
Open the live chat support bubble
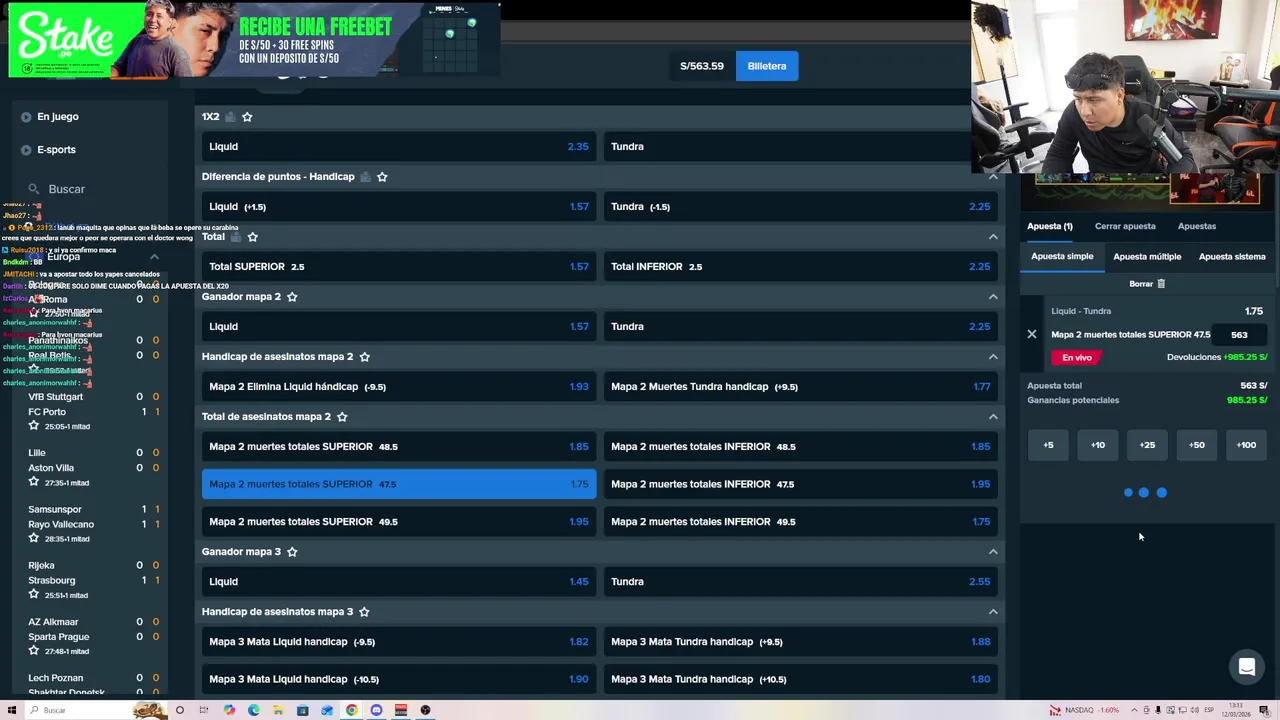1247,667
